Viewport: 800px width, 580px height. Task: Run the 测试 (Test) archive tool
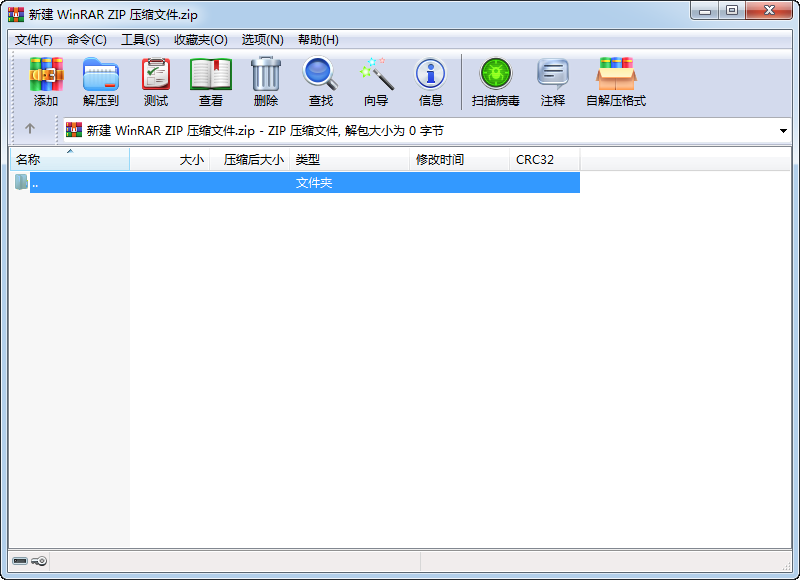point(156,82)
